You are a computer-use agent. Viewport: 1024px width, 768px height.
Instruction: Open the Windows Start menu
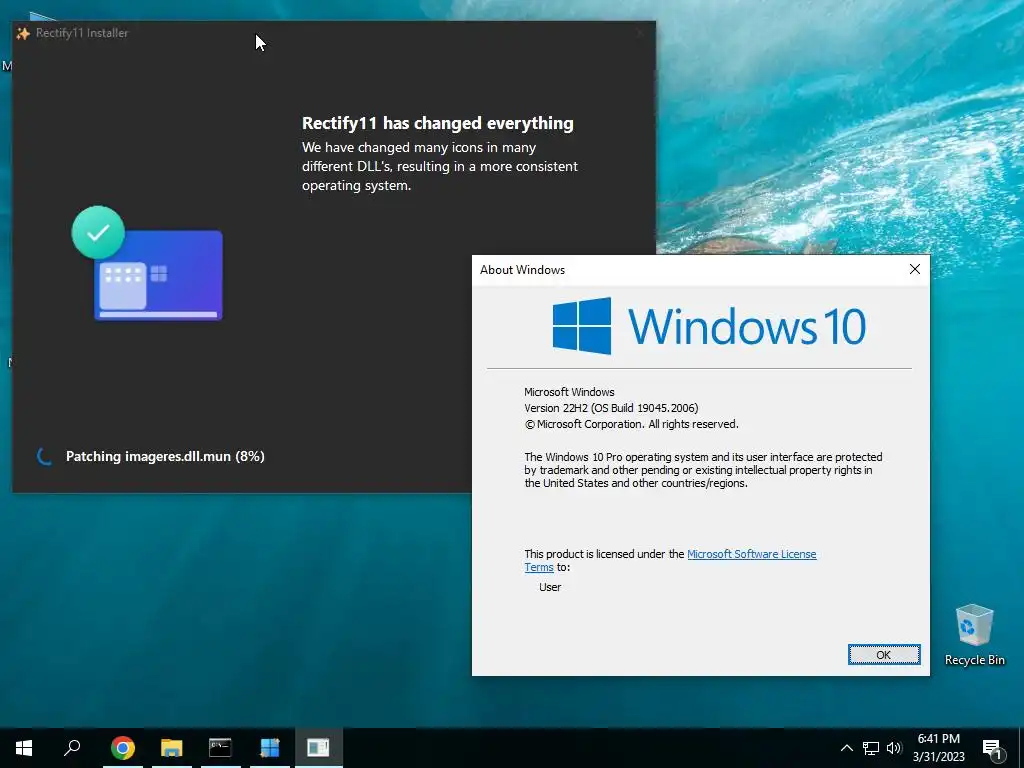point(24,748)
